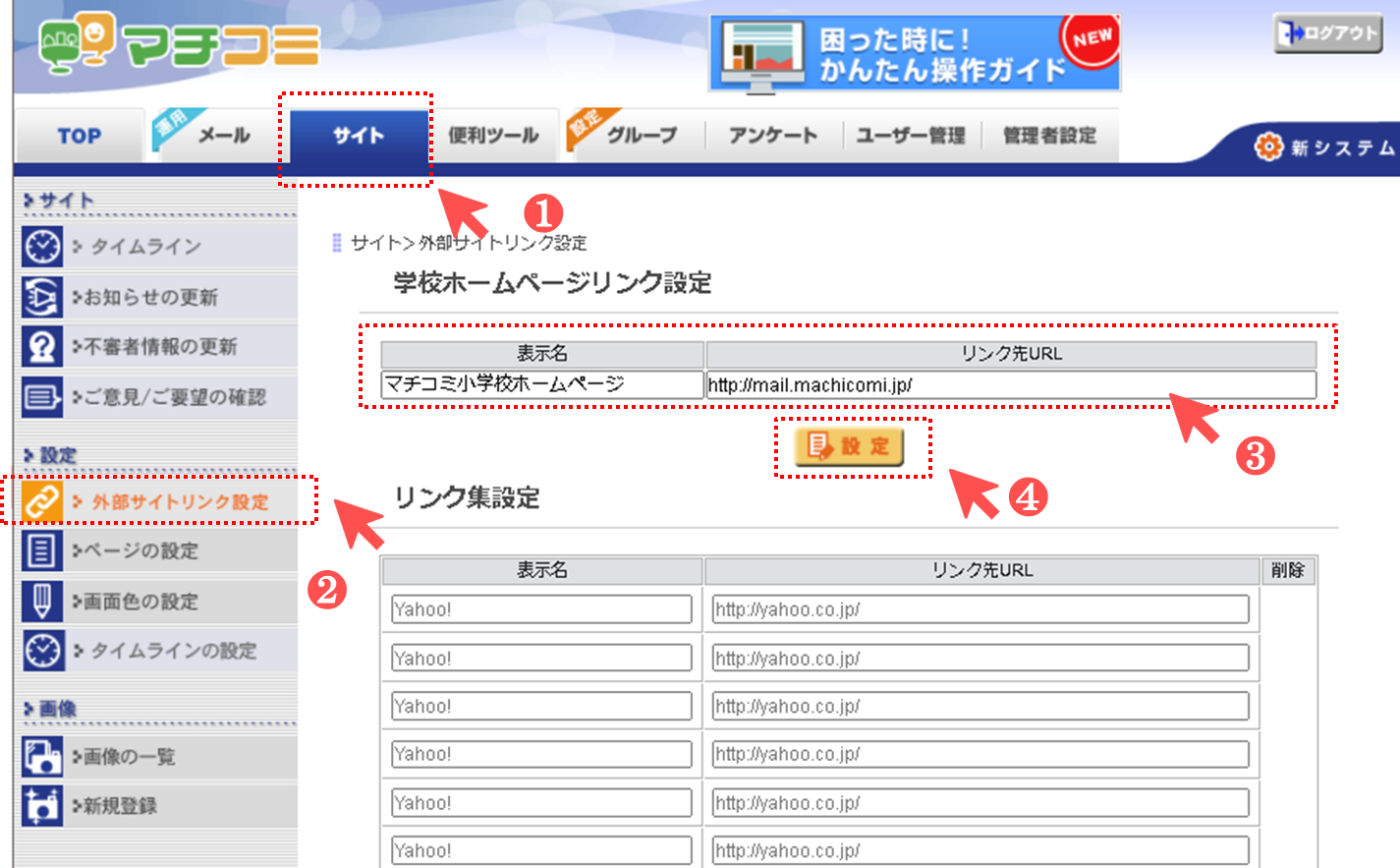Click the ご意見/ご要望の確認 icon
The image size is (1400, 868).
pos(42,397)
